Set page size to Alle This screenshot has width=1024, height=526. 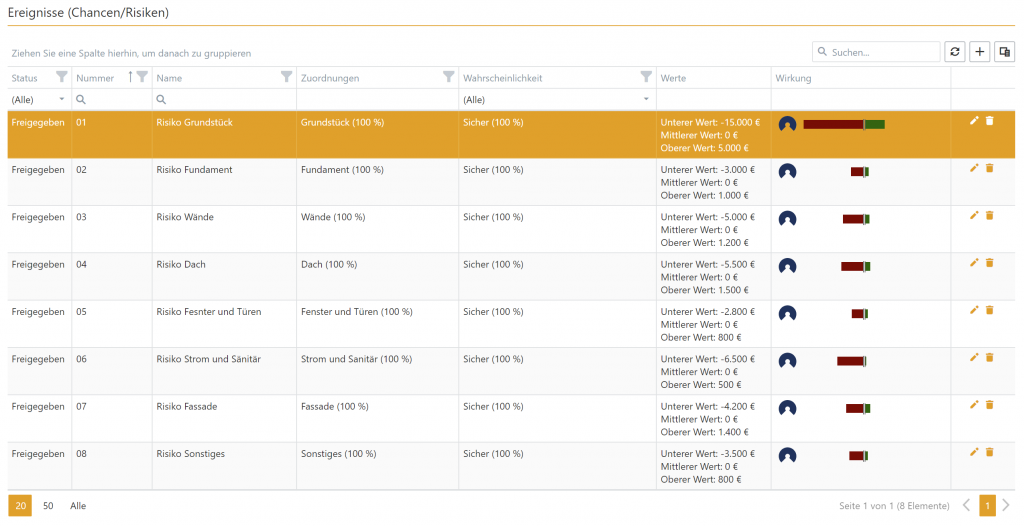78,506
